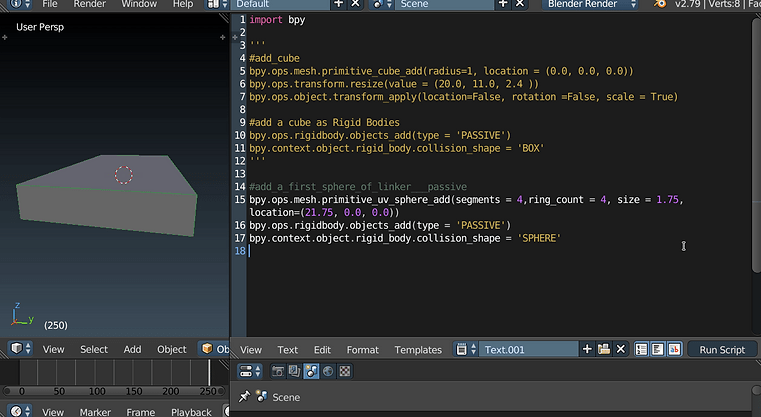Screen dimensions: 761x417
Task: Switch to Scene properties tab
Action: (311, 371)
